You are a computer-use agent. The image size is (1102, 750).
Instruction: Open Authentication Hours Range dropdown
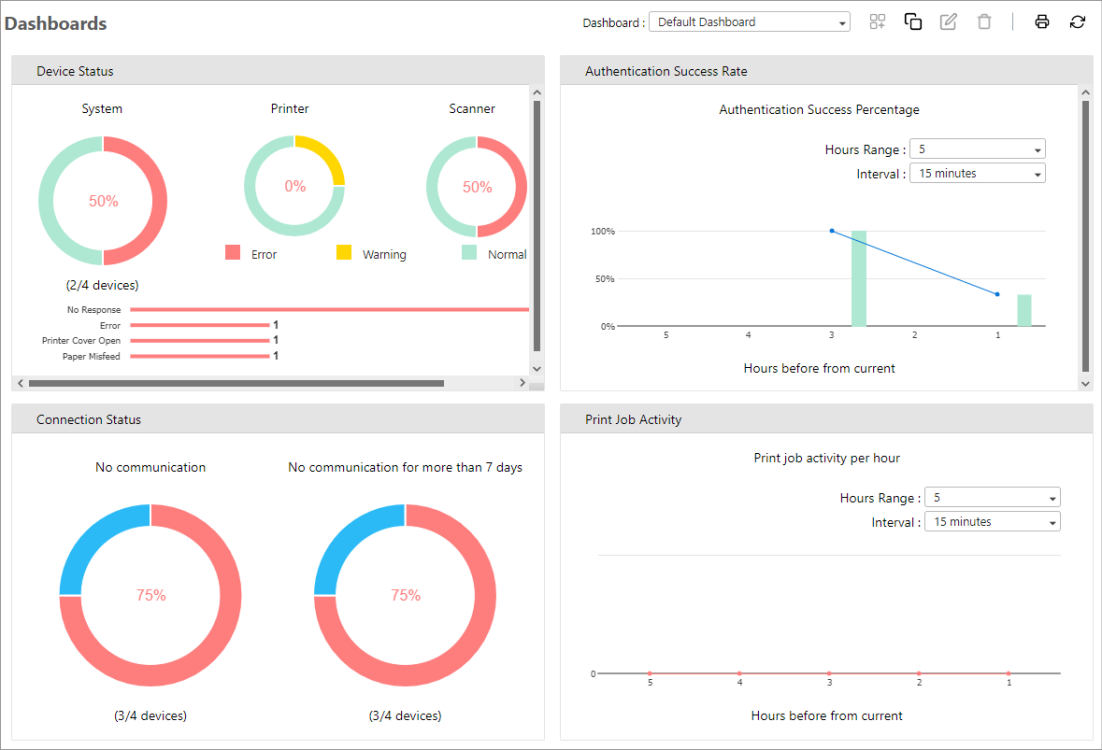coord(977,149)
